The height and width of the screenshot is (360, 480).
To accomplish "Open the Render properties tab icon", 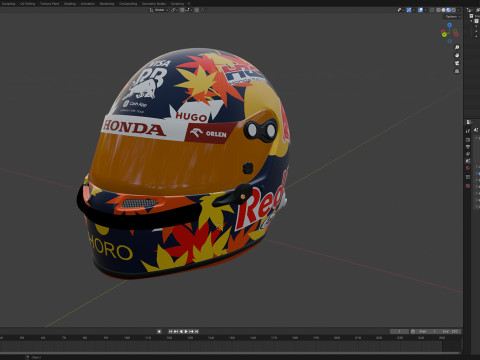I will (468, 140).
